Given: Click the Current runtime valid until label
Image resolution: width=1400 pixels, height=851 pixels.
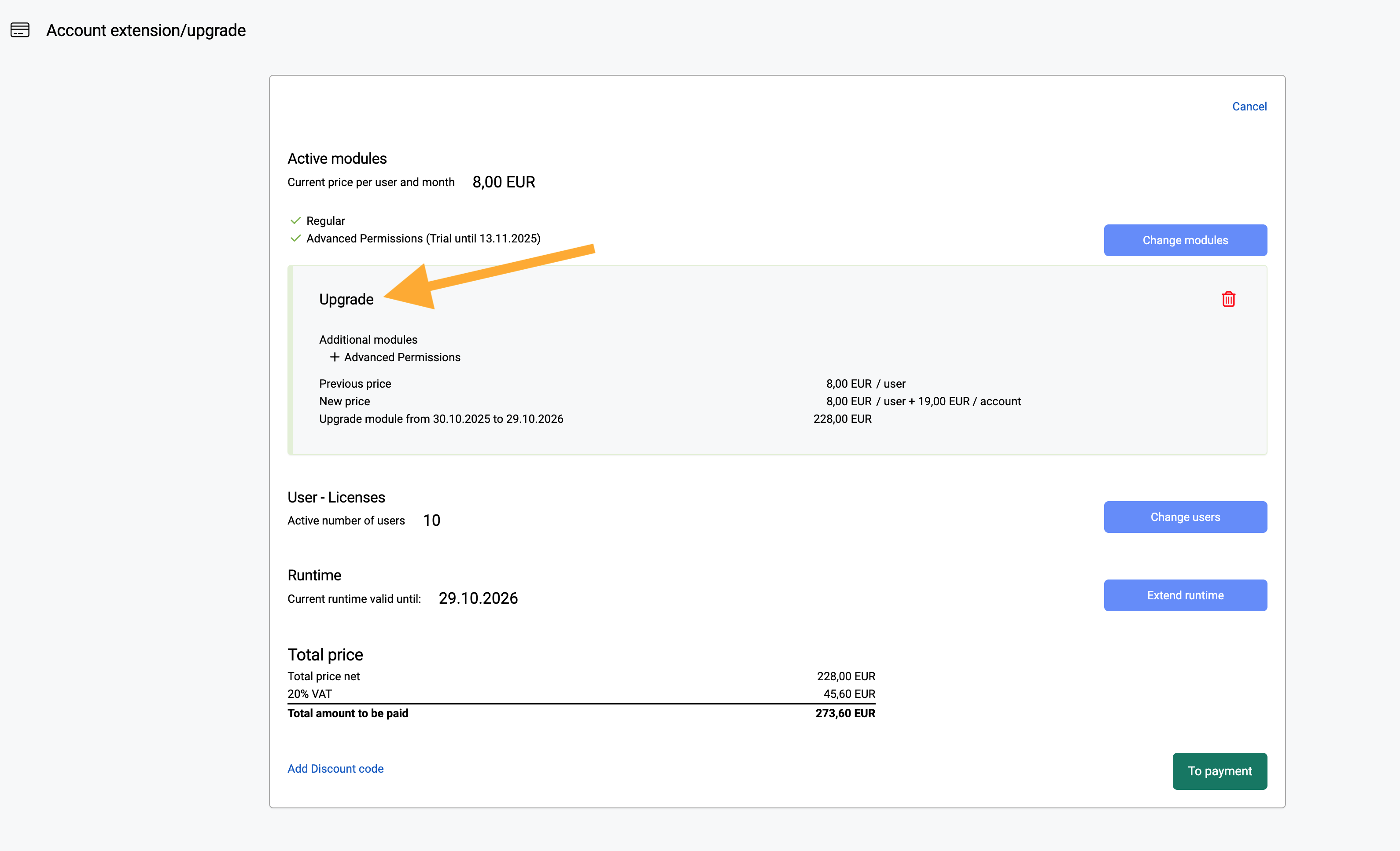Looking at the screenshot, I should click(x=354, y=599).
